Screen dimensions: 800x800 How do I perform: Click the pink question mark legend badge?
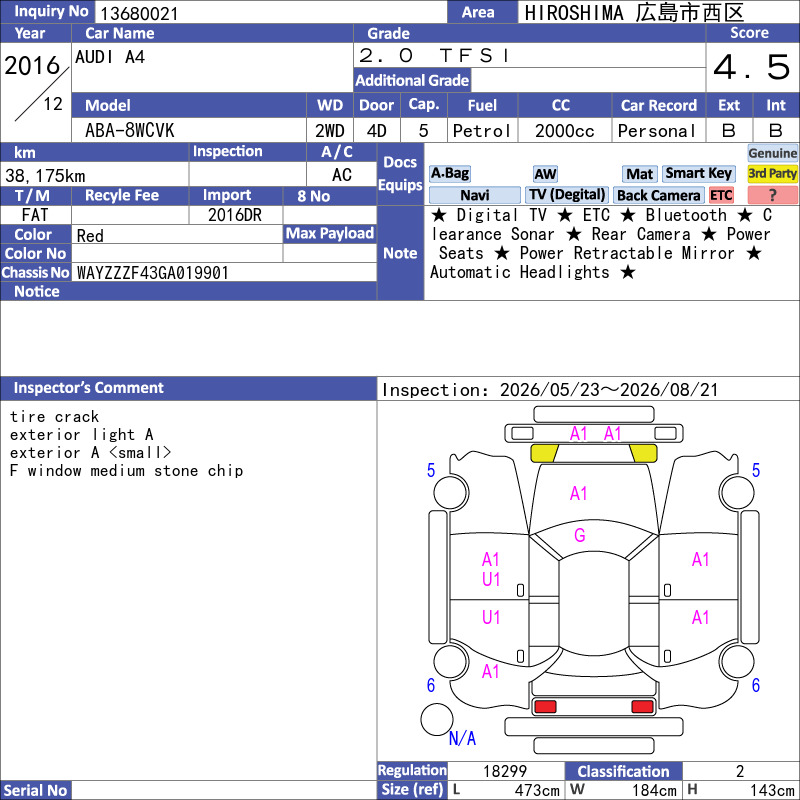(772, 195)
